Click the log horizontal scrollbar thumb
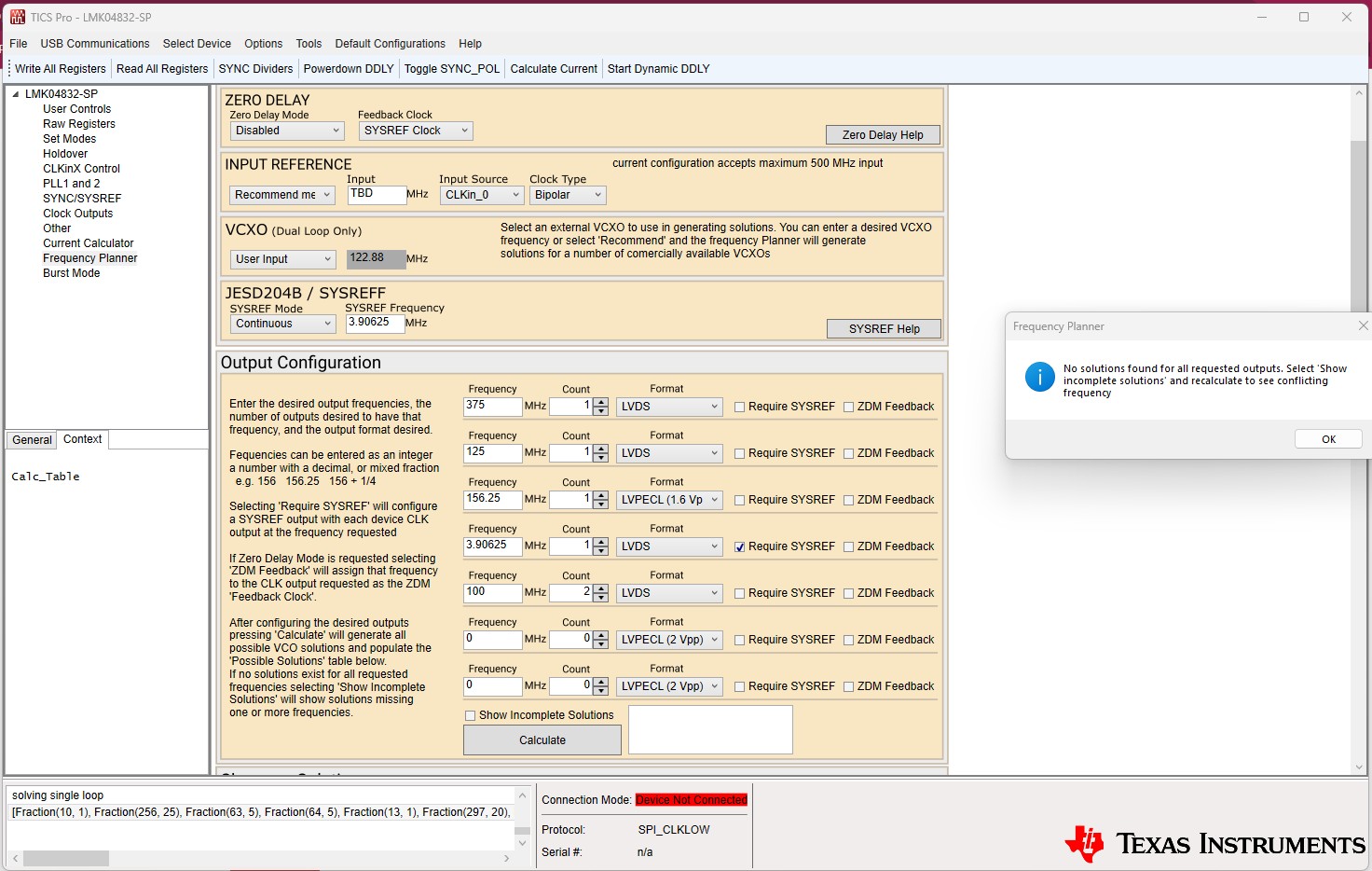Image resolution: width=1372 pixels, height=871 pixels. 66,858
